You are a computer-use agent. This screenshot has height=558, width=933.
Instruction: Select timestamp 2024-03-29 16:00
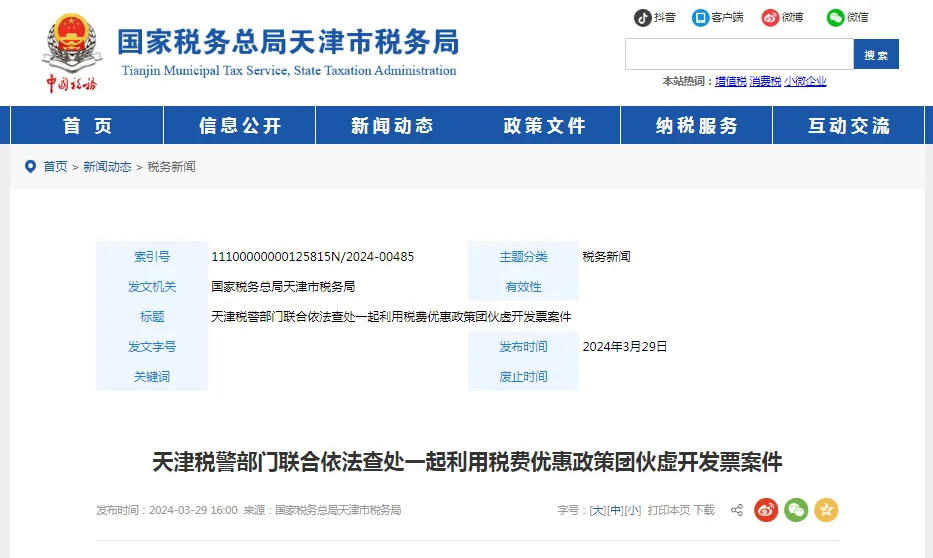coord(193,510)
